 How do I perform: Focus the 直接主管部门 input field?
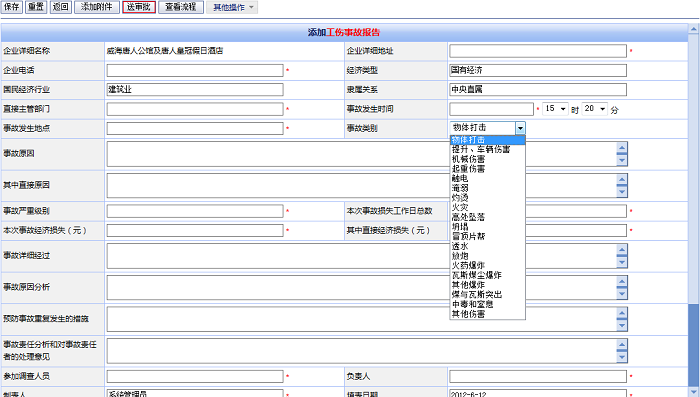[x=195, y=109]
